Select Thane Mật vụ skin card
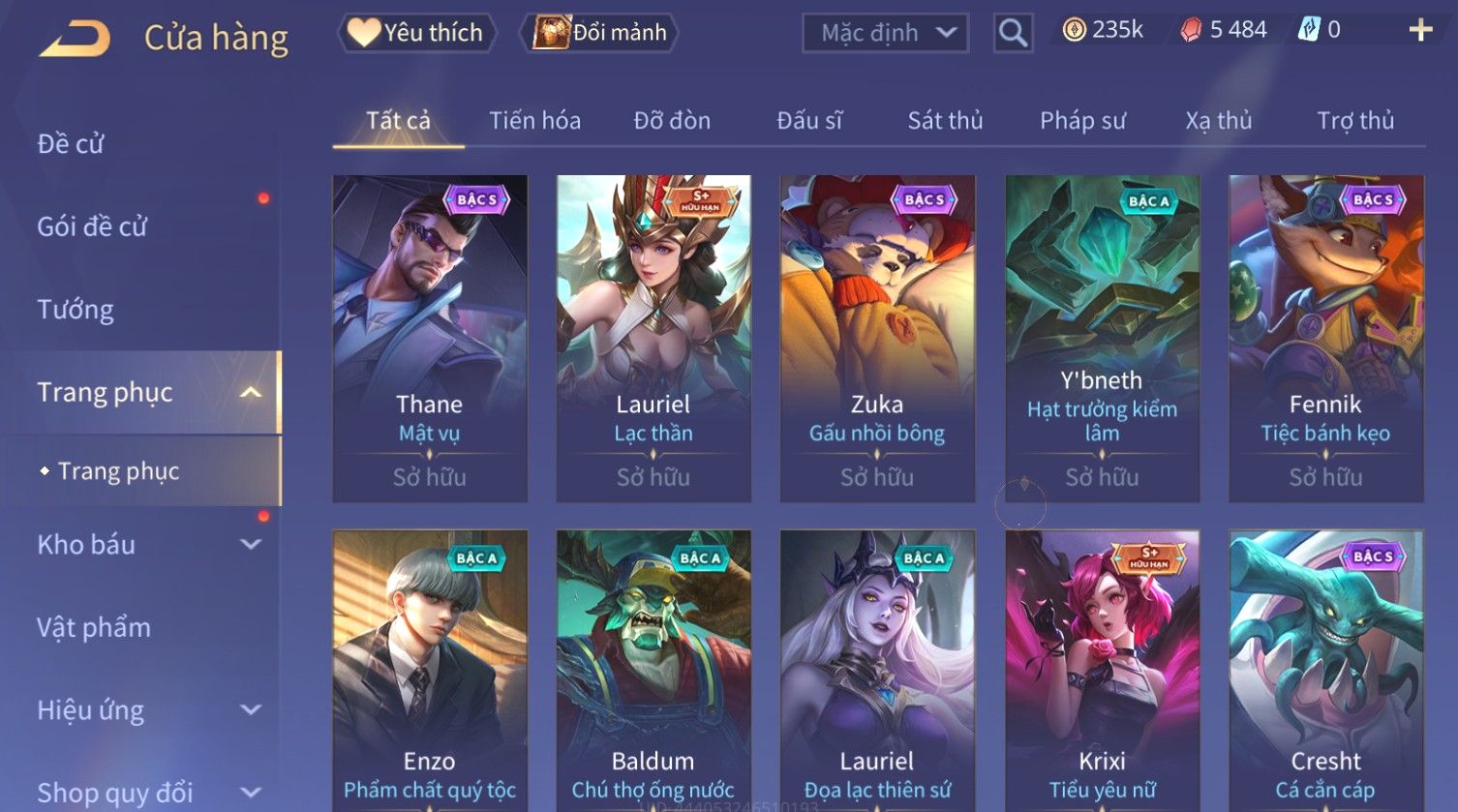 pyautogui.click(x=430, y=338)
